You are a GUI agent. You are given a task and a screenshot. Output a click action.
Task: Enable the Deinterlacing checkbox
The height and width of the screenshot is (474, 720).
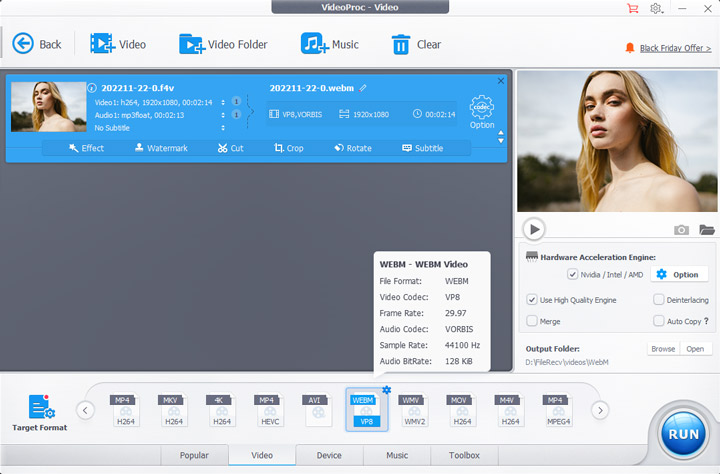pos(659,300)
